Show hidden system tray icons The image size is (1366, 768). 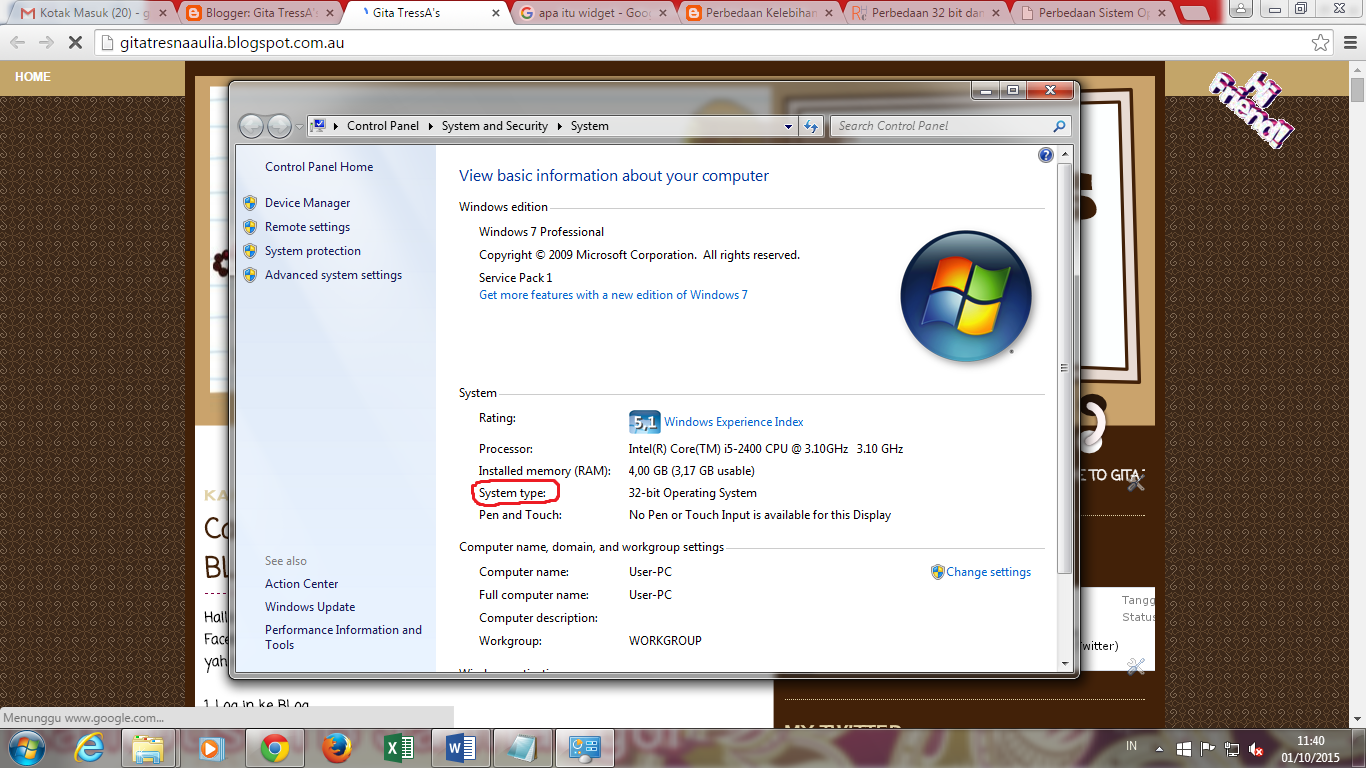[1159, 749]
